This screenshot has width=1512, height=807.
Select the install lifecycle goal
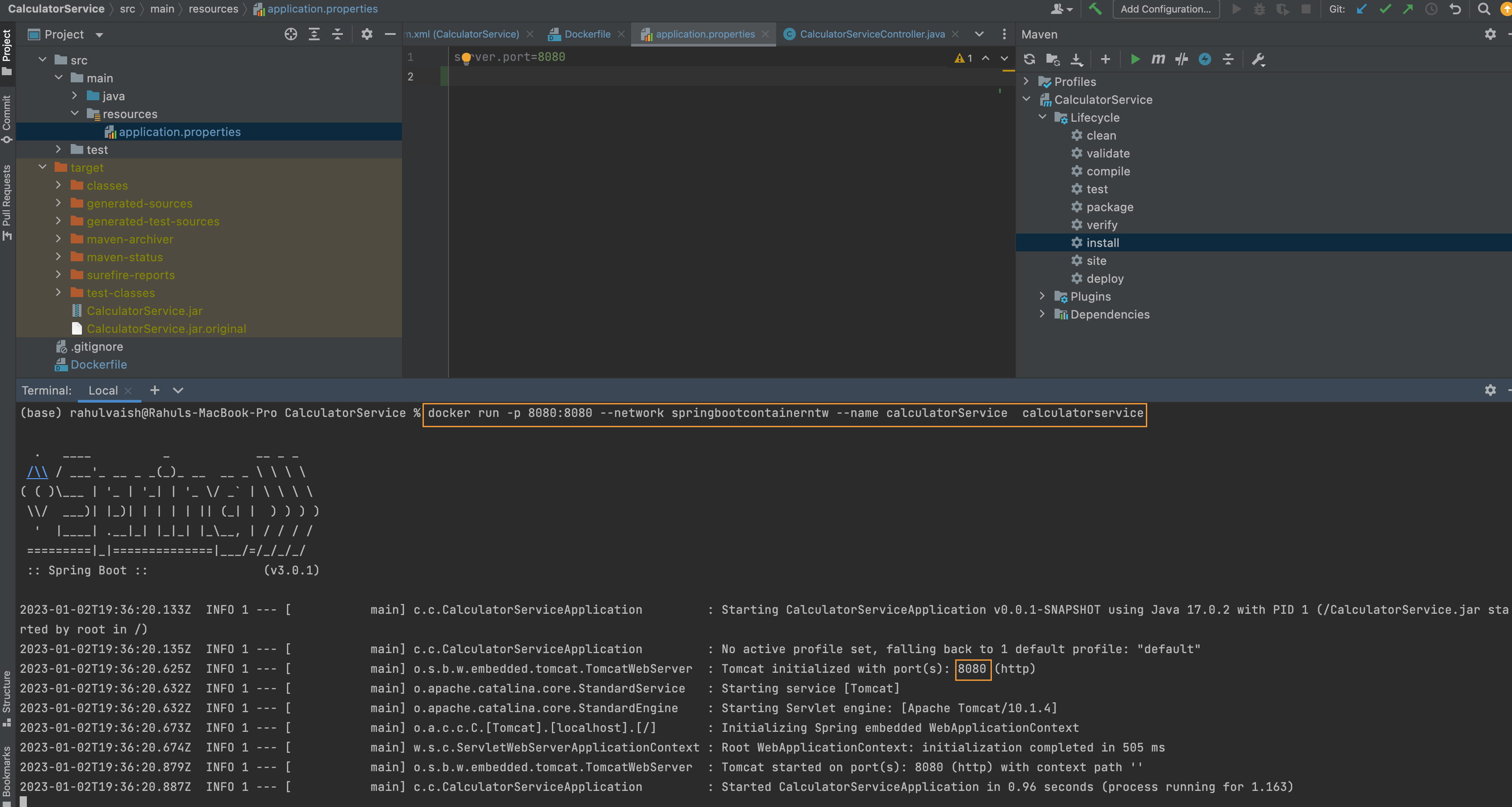tap(1103, 243)
